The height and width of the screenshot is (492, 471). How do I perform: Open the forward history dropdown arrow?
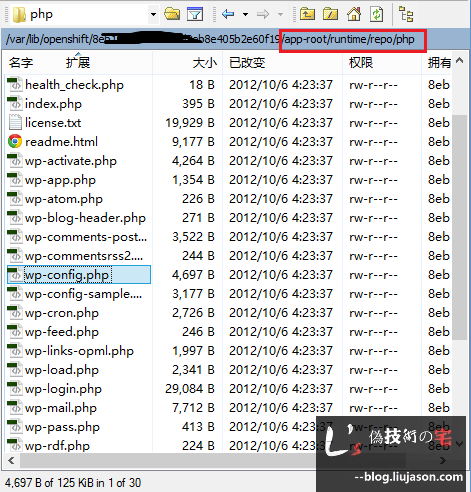click(281, 14)
